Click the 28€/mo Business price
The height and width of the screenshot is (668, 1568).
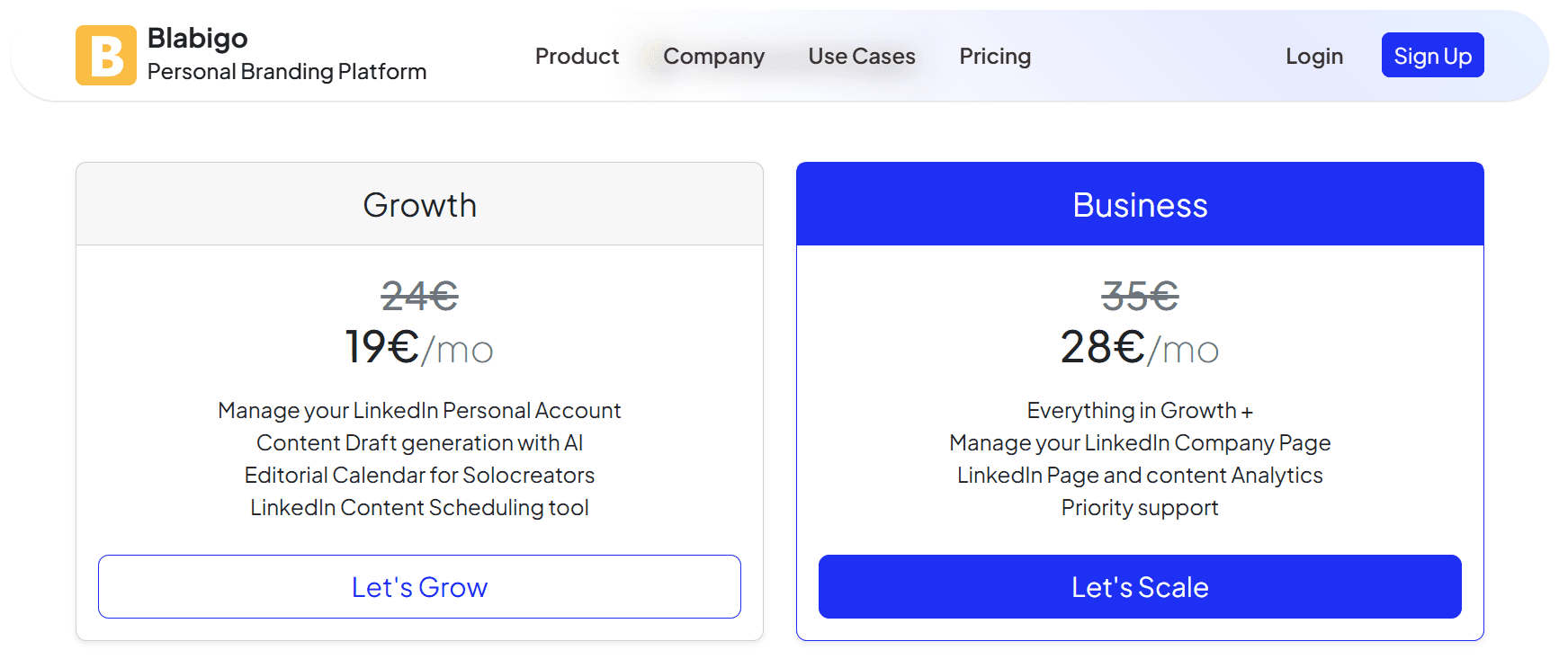pyautogui.click(x=1139, y=347)
